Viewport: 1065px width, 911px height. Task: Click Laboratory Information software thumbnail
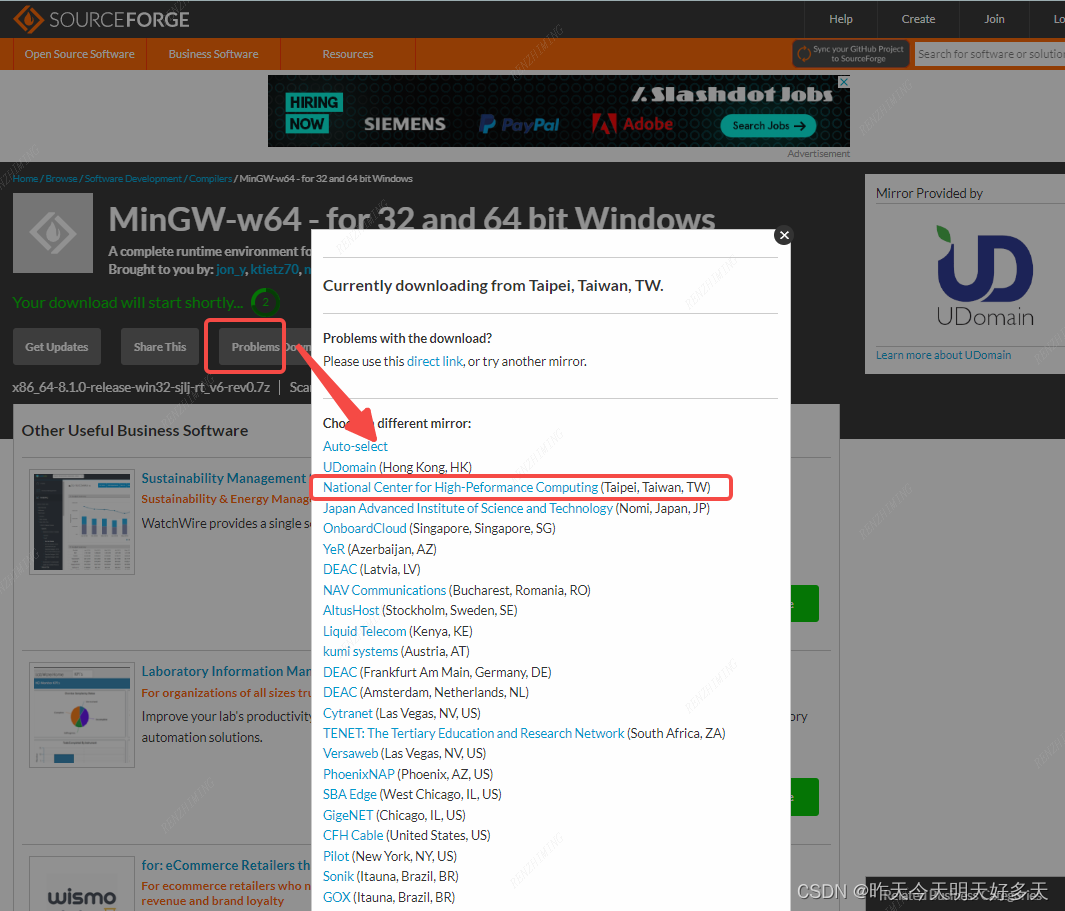click(x=82, y=715)
